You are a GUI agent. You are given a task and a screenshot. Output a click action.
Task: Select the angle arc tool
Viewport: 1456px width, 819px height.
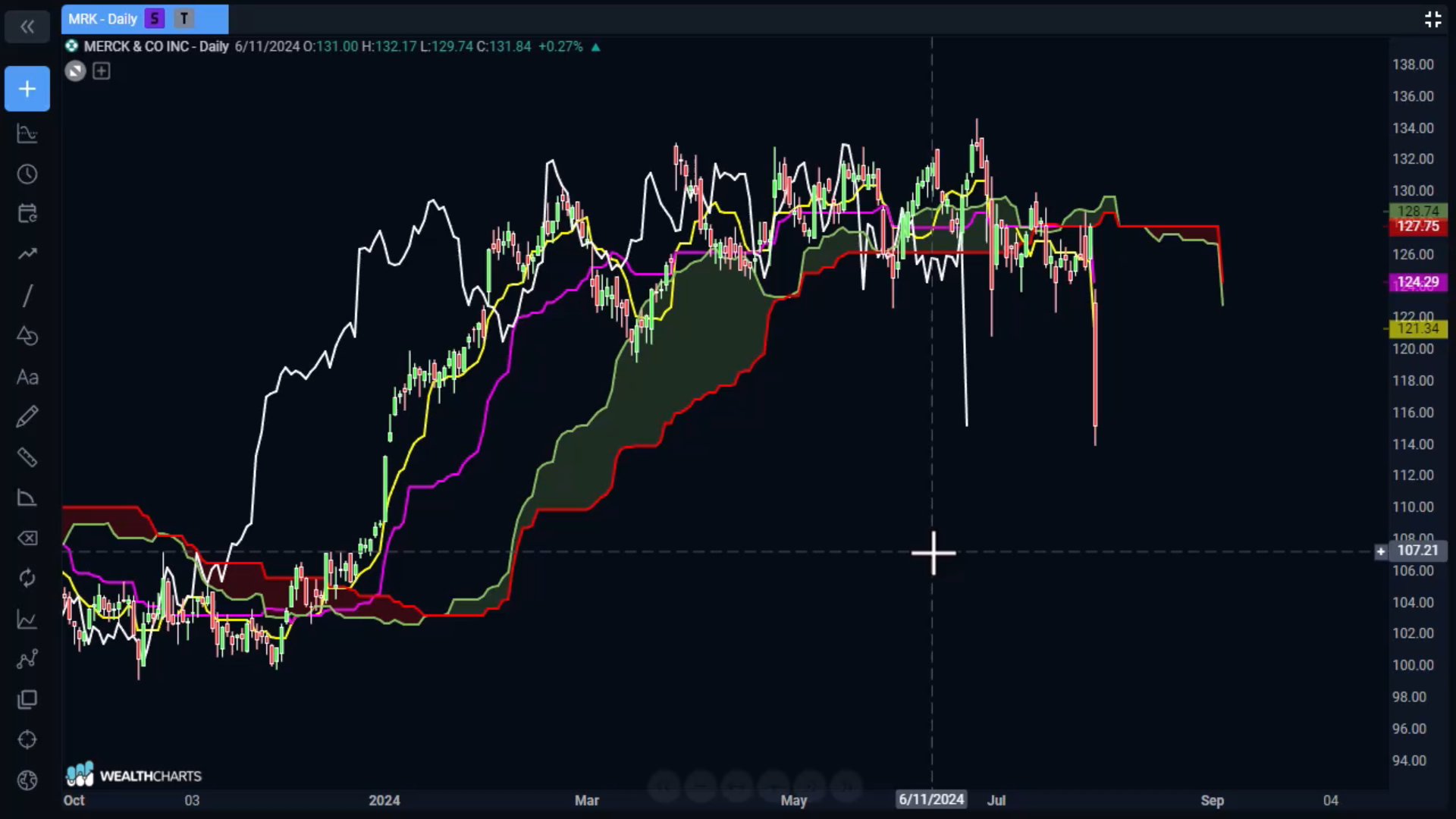click(x=27, y=497)
